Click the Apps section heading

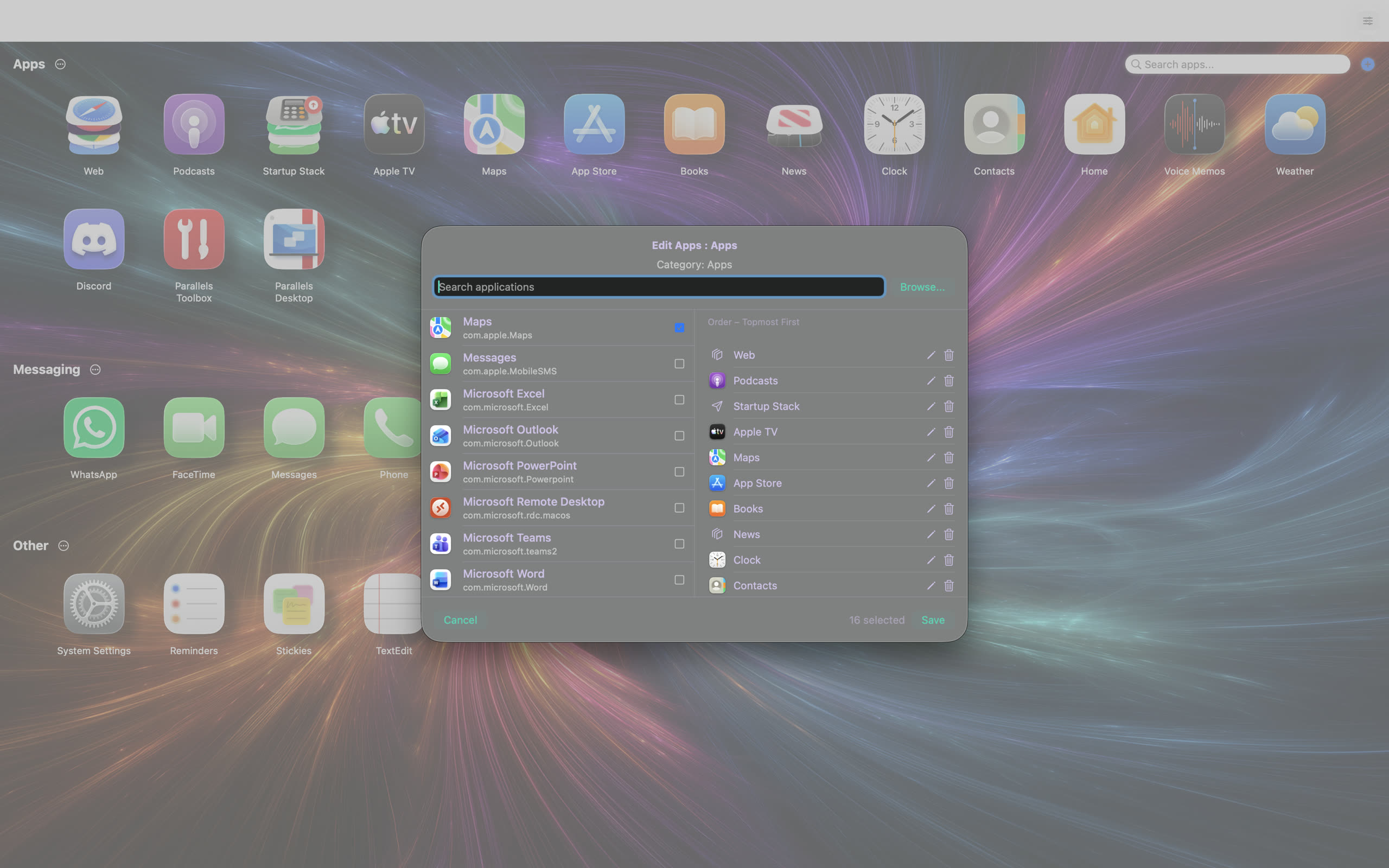pos(29,65)
